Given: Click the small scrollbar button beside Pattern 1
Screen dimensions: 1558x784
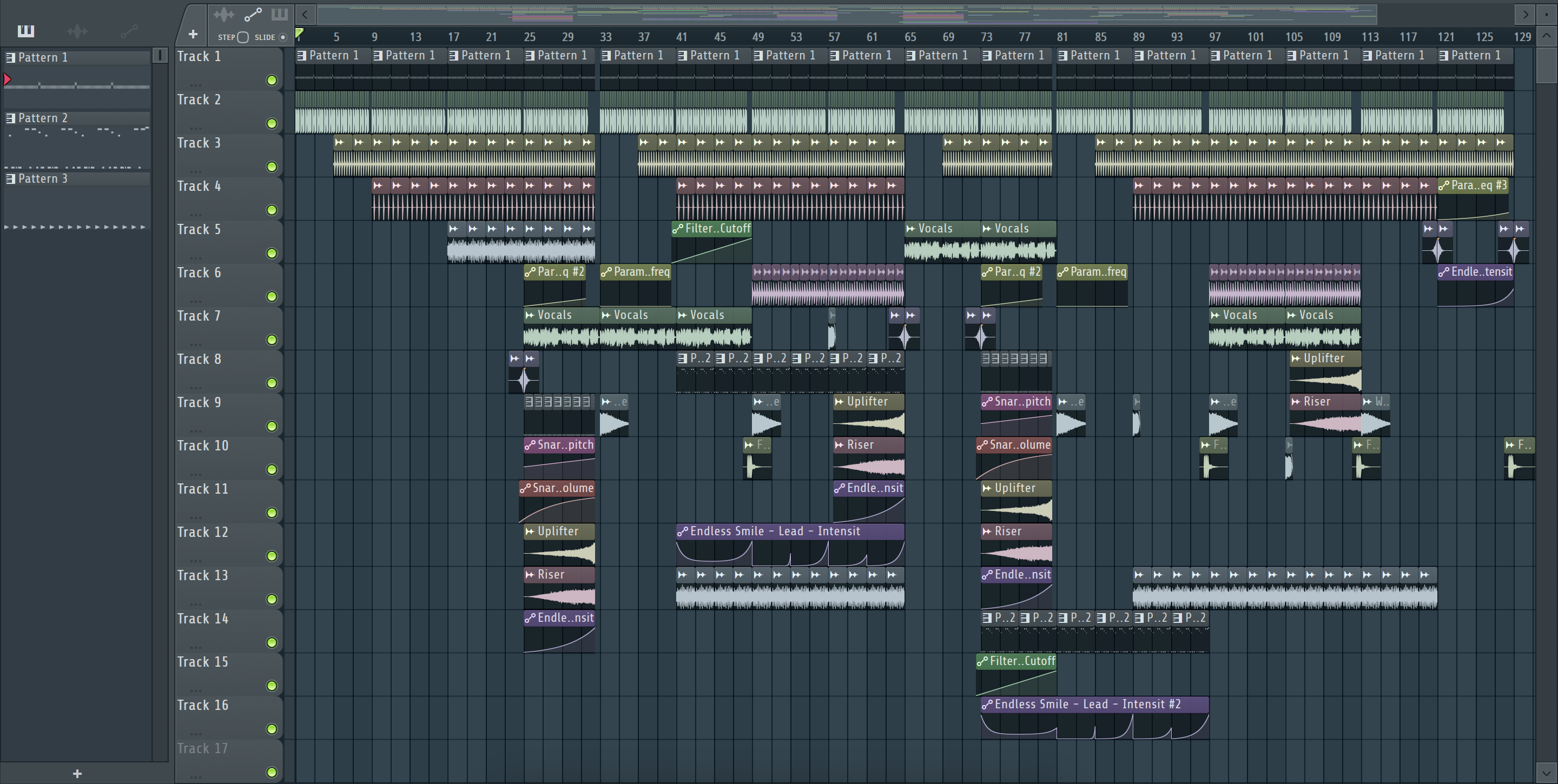Looking at the screenshot, I should click(160, 56).
